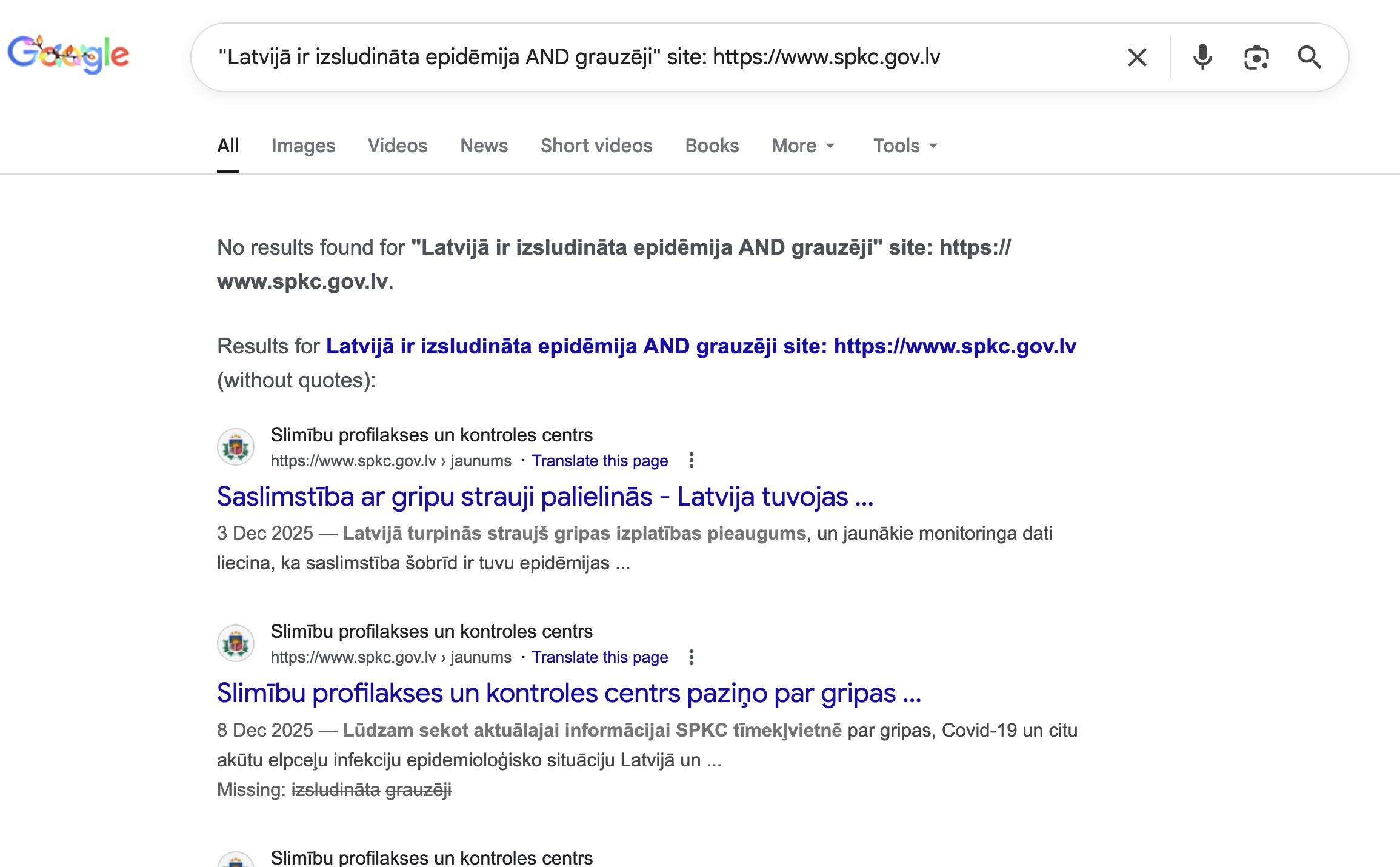Screen dimensions: 1400x867
Task: Open the second result's three-dot options menu
Action: [x=691, y=657]
